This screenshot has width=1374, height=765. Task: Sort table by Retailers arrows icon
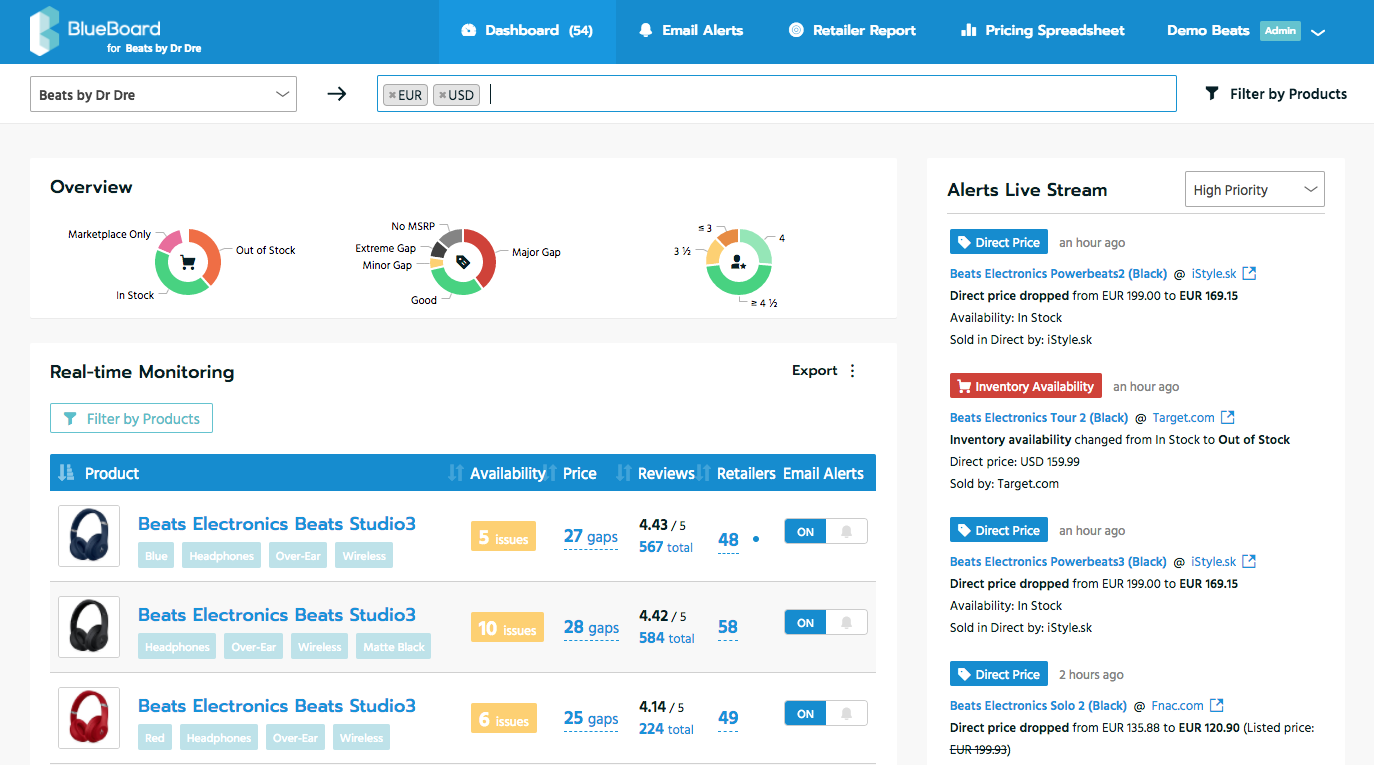point(703,473)
